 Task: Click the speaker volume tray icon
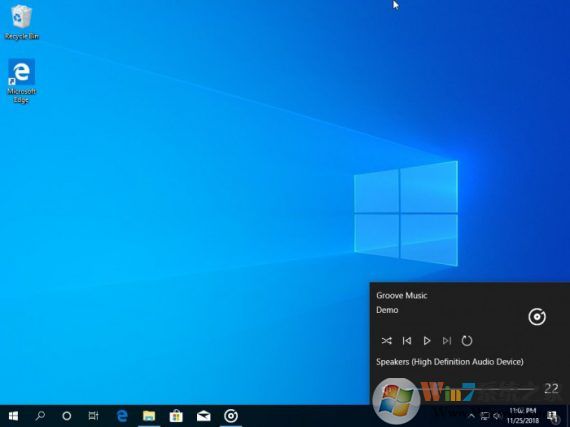pyautogui.click(x=497, y=416)
